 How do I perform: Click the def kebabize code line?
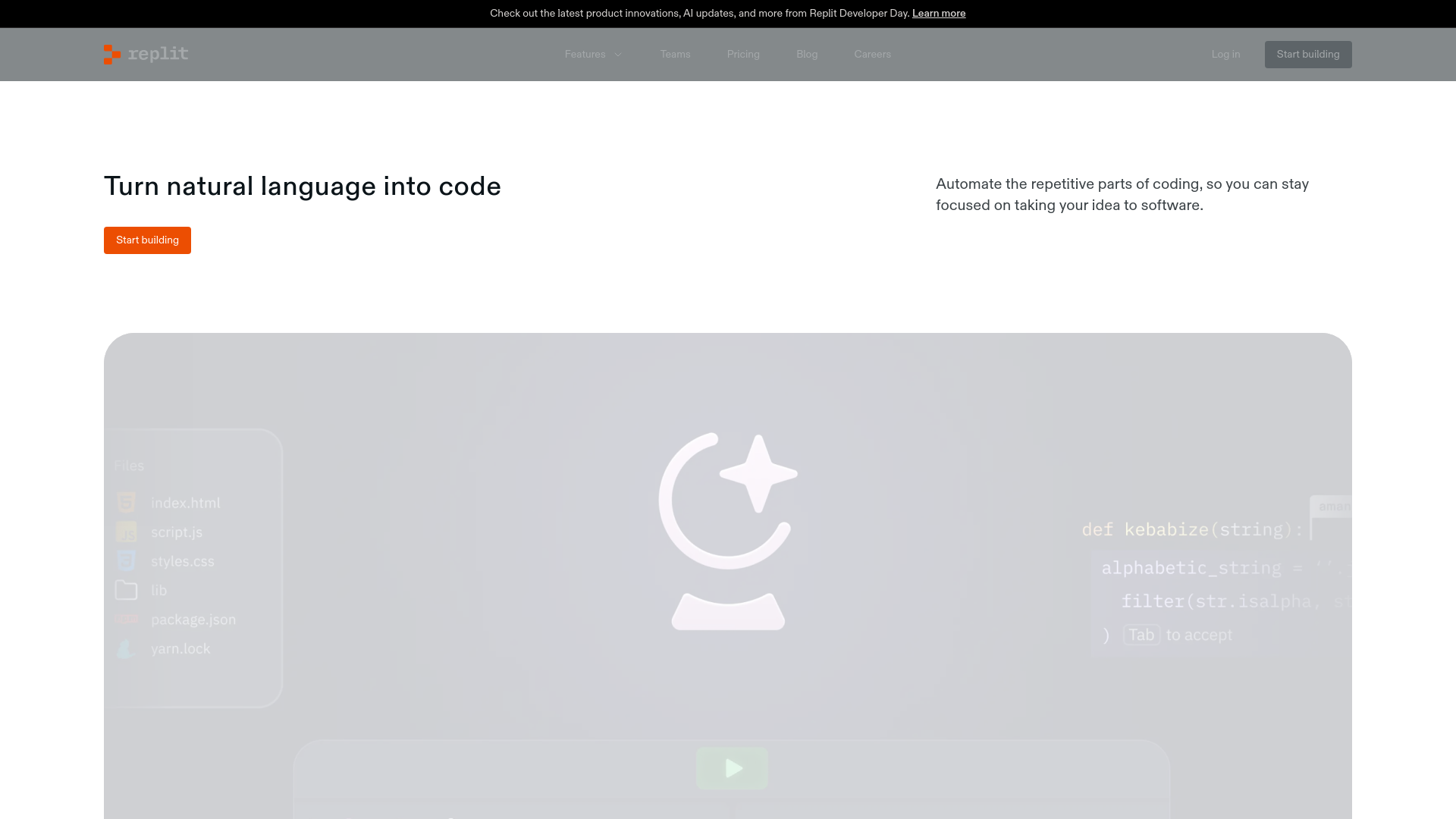pos(1191,529)
